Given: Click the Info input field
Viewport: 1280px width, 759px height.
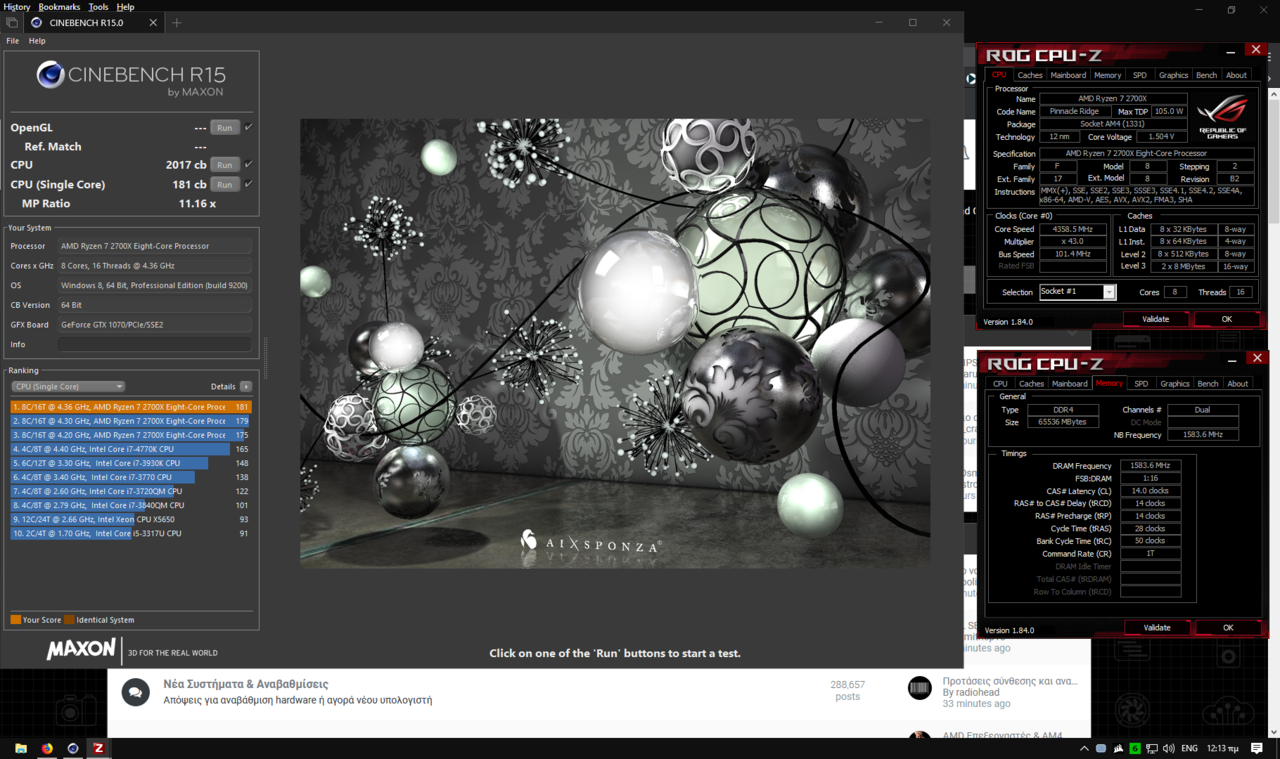Looking at the screenshot, I should 155,344.
